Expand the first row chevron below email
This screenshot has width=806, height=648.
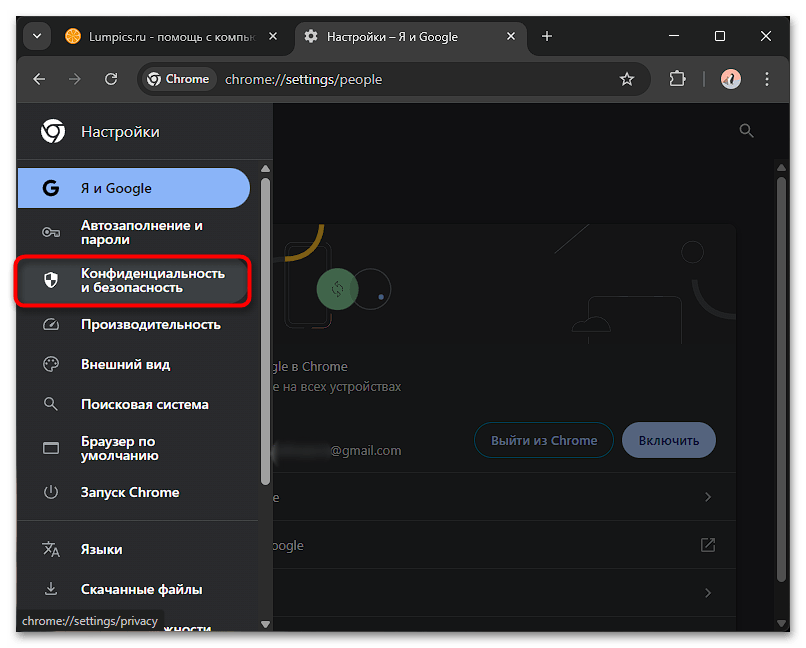708,497
